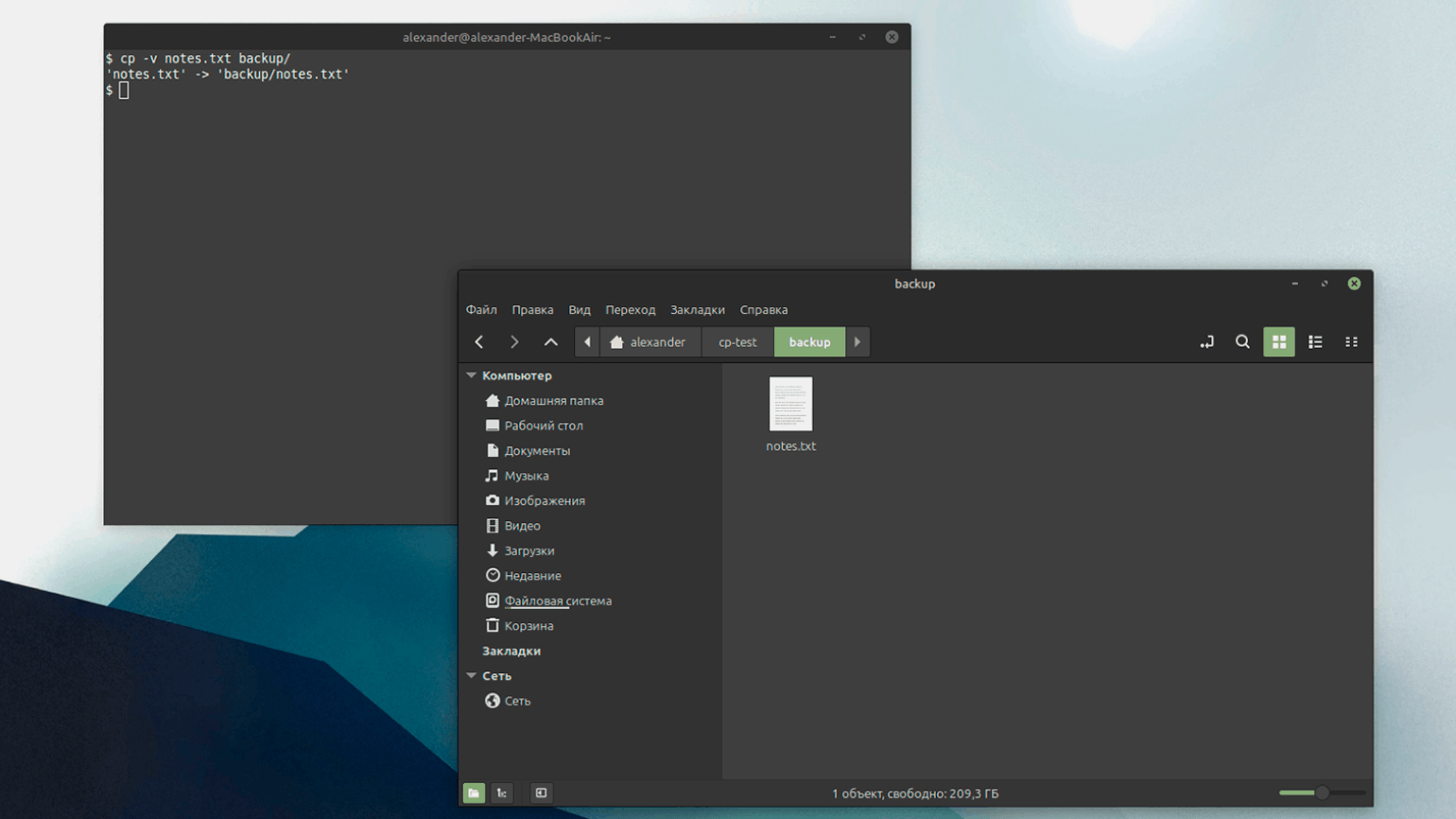Go forward with the right arrow button
Viewport: 1456px width, 819px height.
click(514, 342)
